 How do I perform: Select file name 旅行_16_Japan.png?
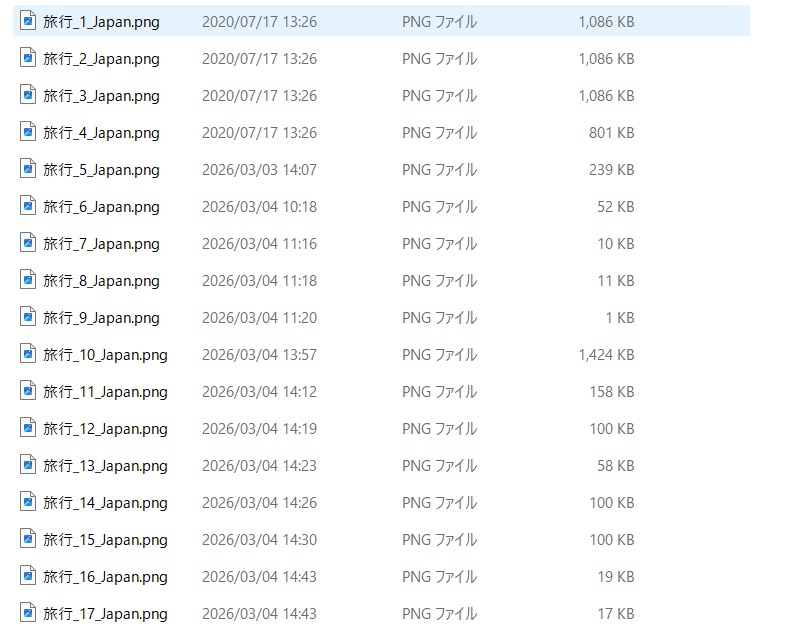tap(105, 577)
